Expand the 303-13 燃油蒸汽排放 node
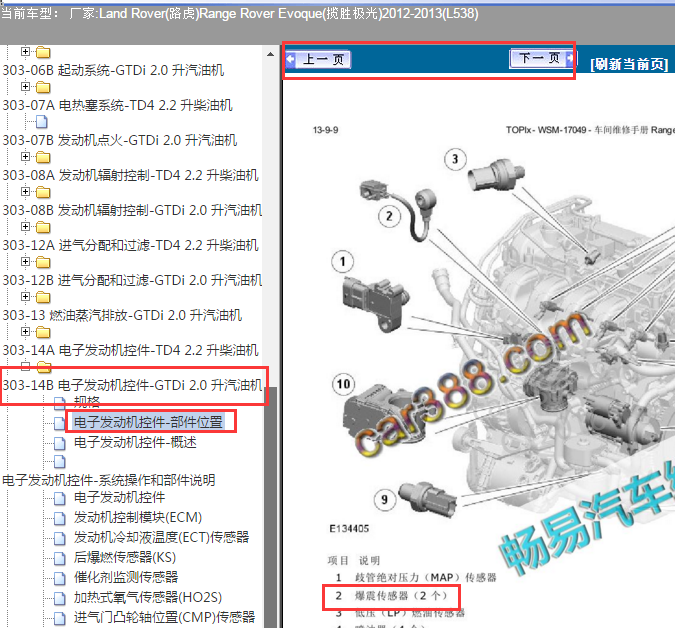 pyautogui.click(x=25, y=297)
